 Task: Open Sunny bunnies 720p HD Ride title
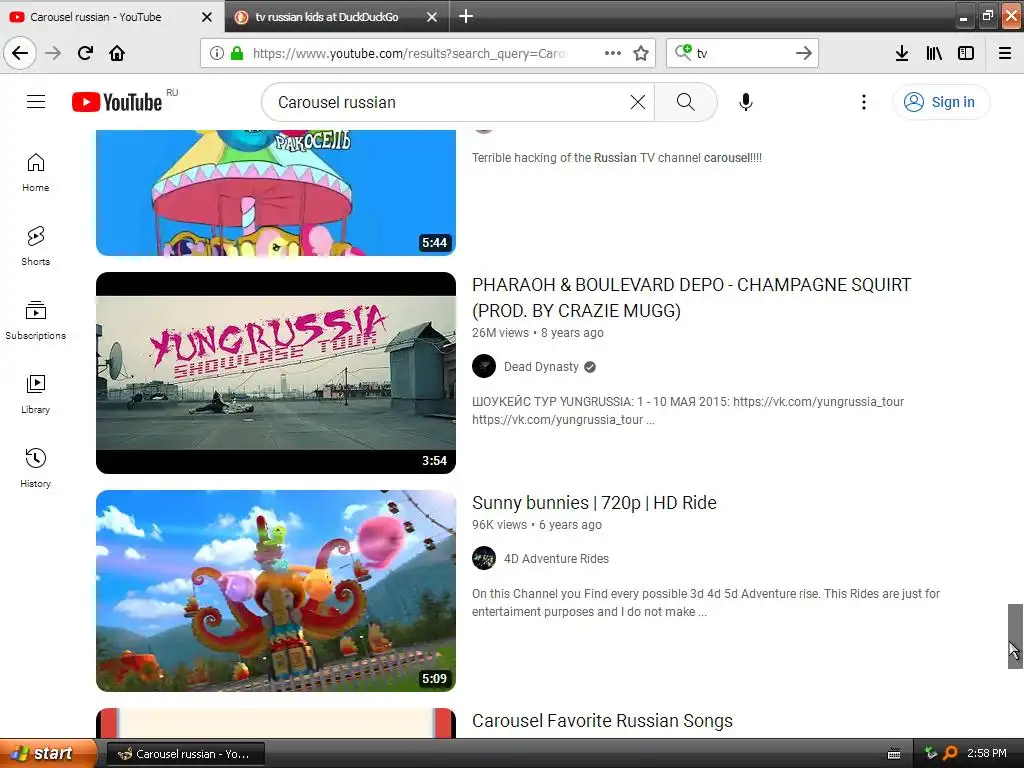tap(594, 502)
